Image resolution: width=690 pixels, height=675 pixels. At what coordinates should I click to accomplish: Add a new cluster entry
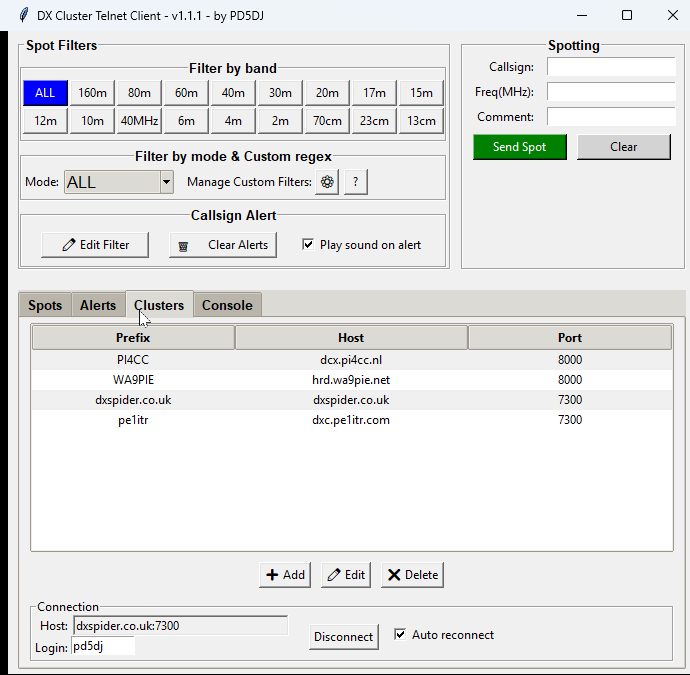click(x=284, y=575)
